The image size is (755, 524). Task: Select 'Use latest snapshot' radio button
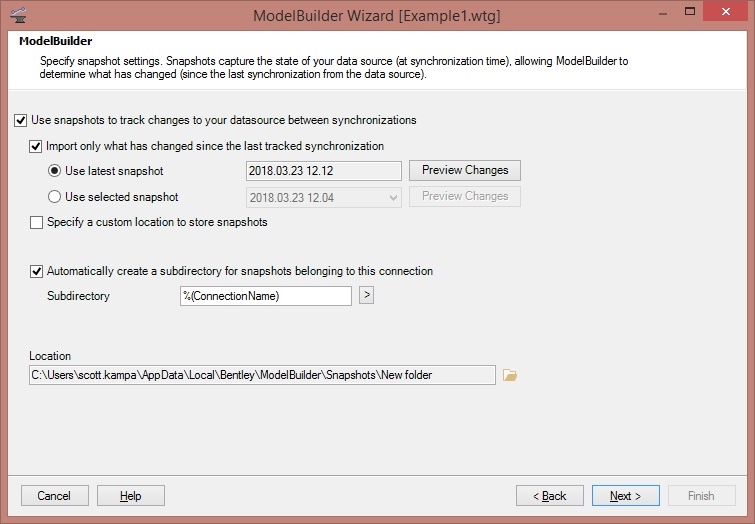pos(54,171)
